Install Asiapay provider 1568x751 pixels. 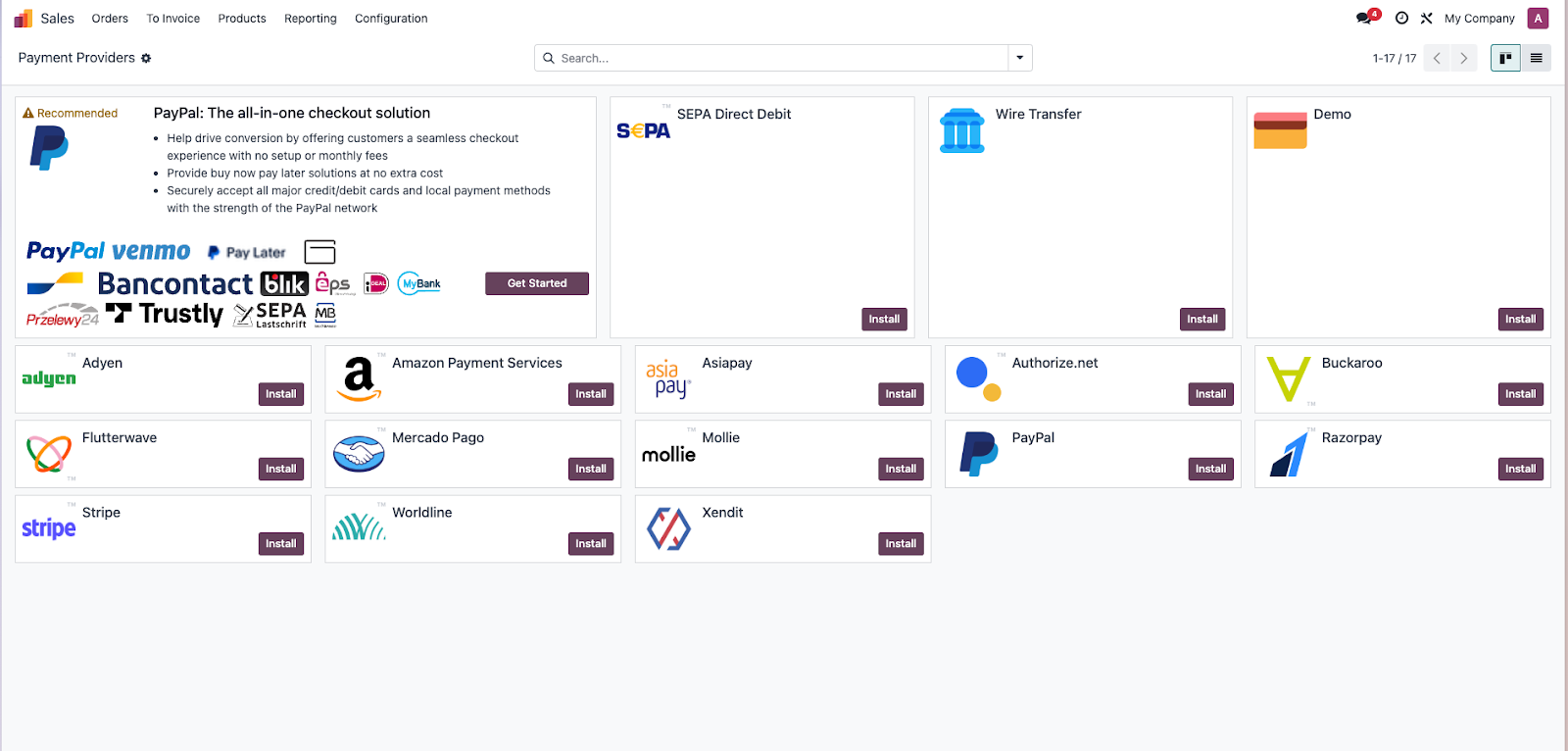(901, 394)
